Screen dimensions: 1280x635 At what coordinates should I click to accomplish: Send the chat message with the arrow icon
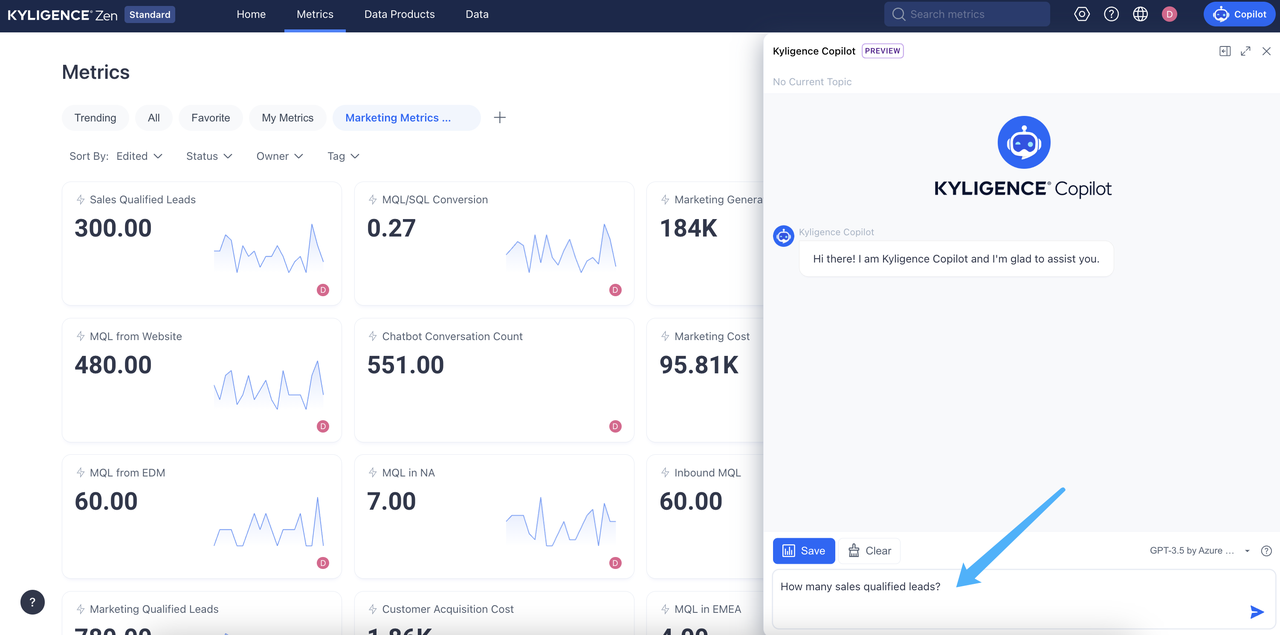coord(1257,611)
